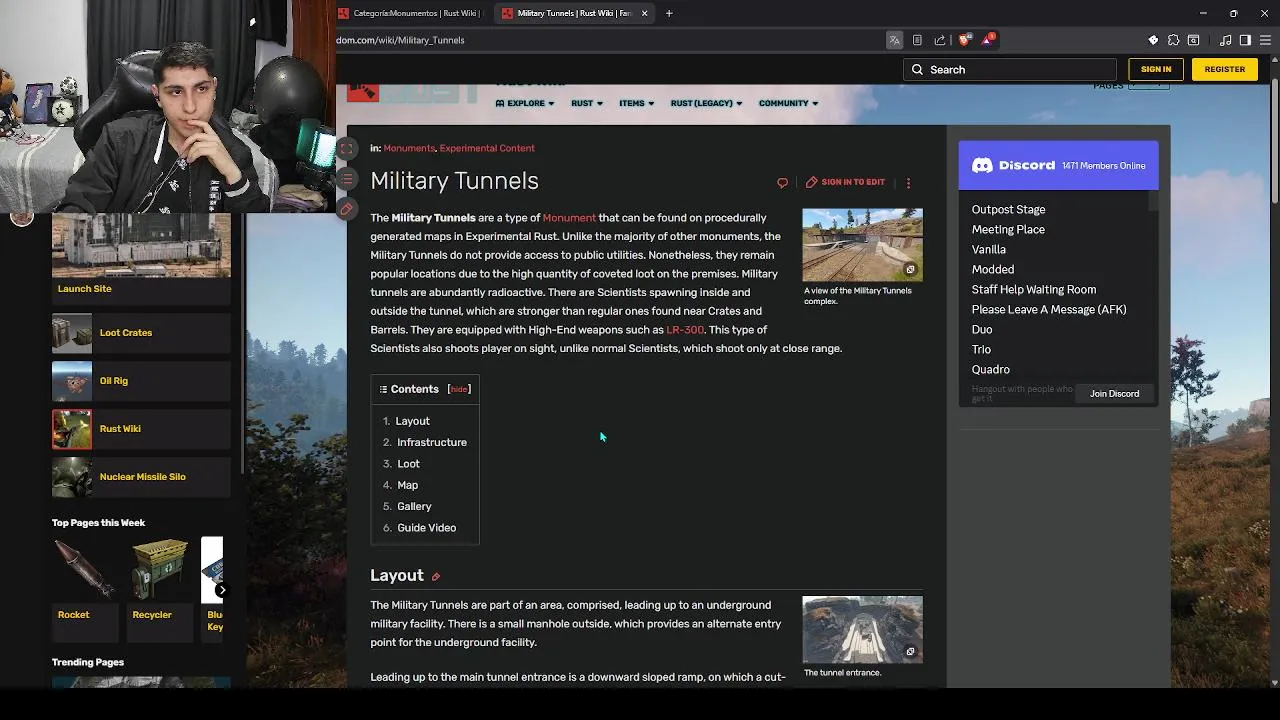This screenshot has height=720, width=1280.
Task: Click the tab search icon in toolbar
Action: coord(1193,40)
